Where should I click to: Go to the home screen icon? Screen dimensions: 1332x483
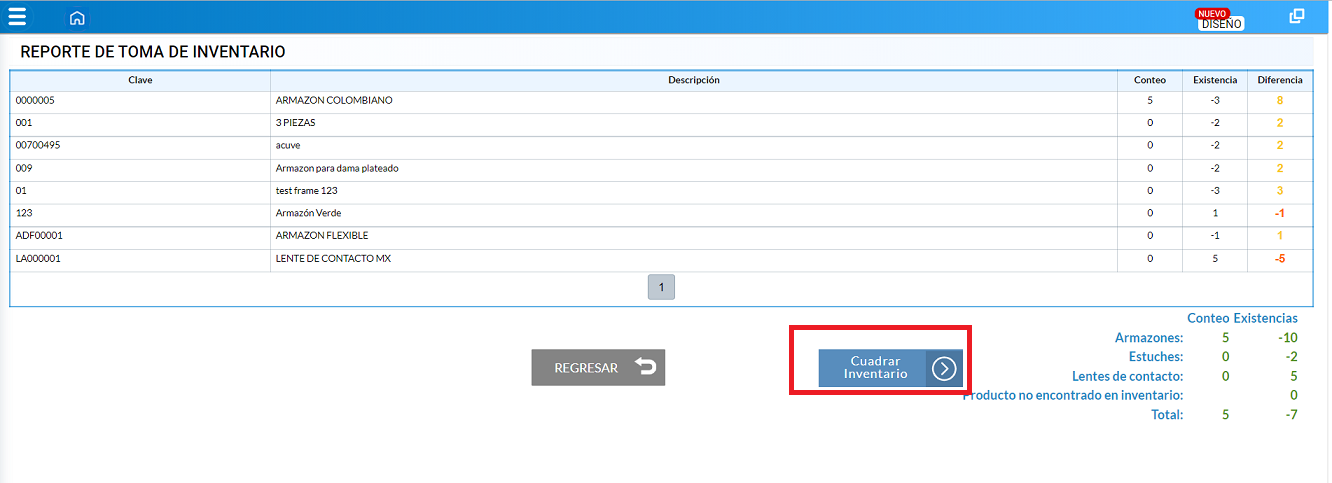click(77, 18)
